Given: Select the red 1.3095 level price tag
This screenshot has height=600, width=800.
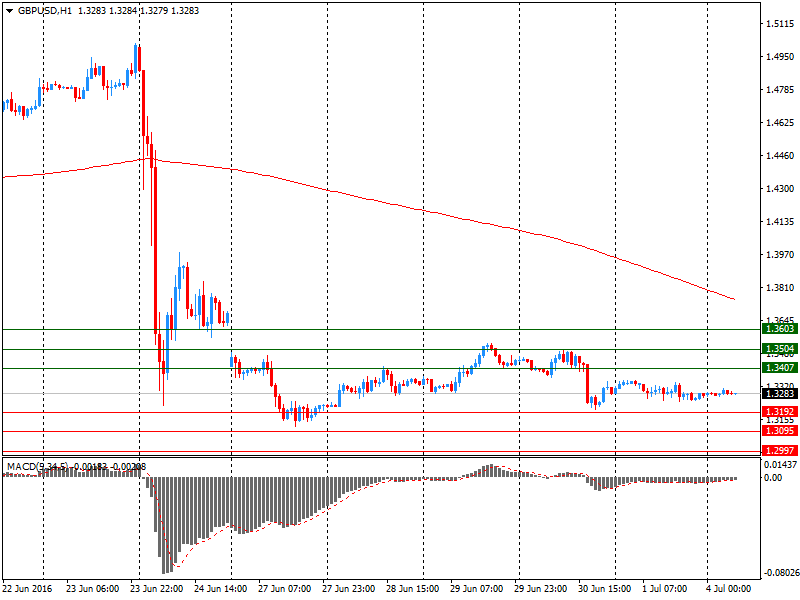Looking at the screenshot, I should (779, 431).
